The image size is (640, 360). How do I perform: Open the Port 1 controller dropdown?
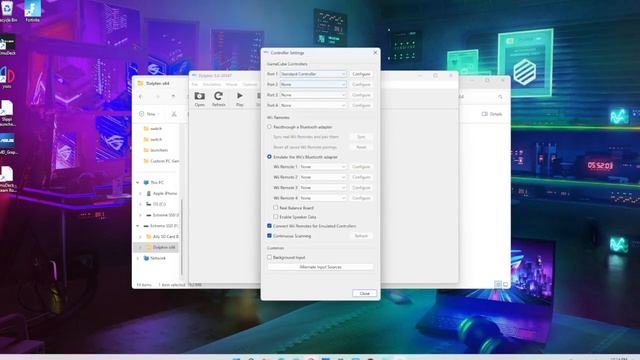[313, 74]
